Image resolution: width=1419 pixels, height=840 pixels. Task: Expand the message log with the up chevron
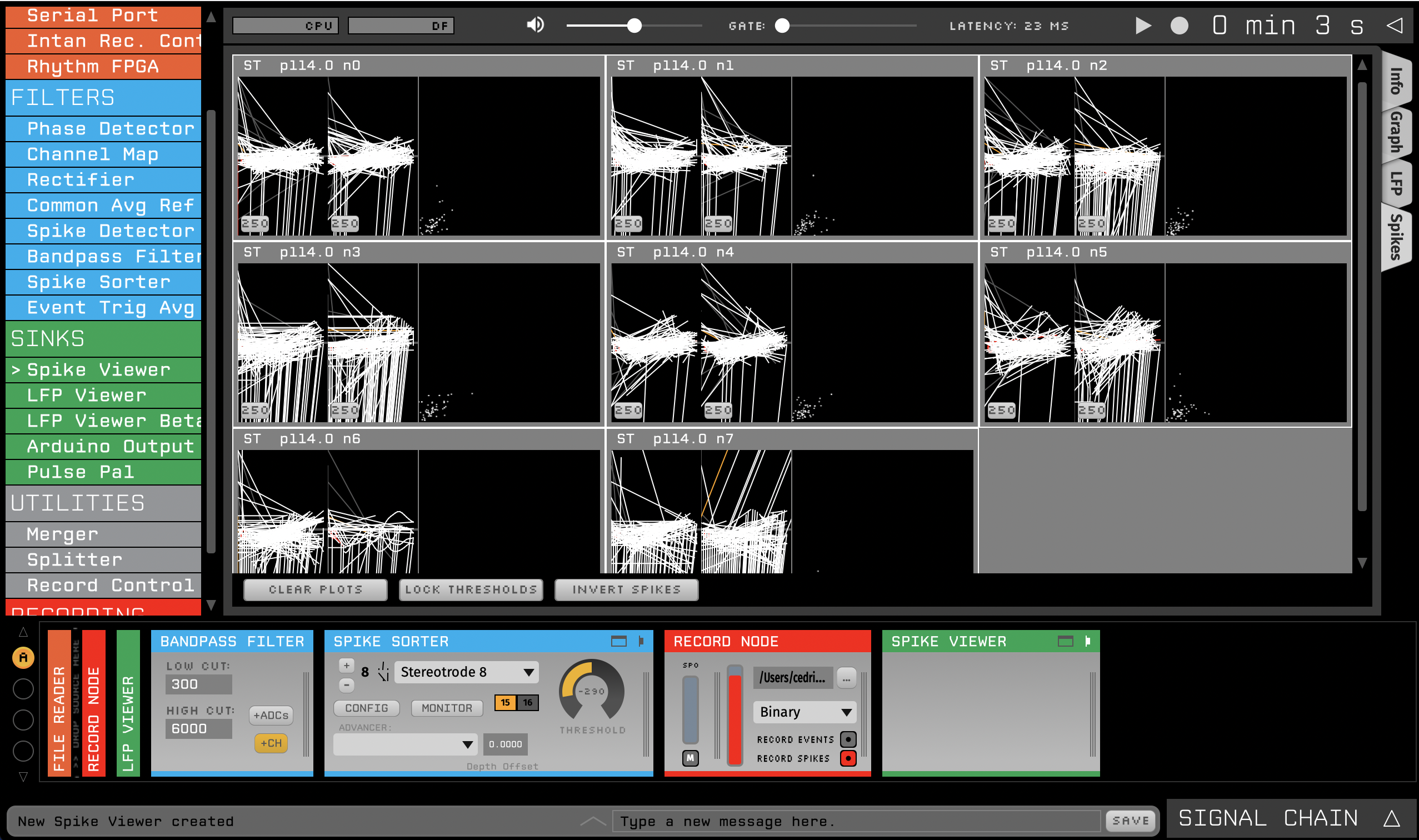coord(593,821)
